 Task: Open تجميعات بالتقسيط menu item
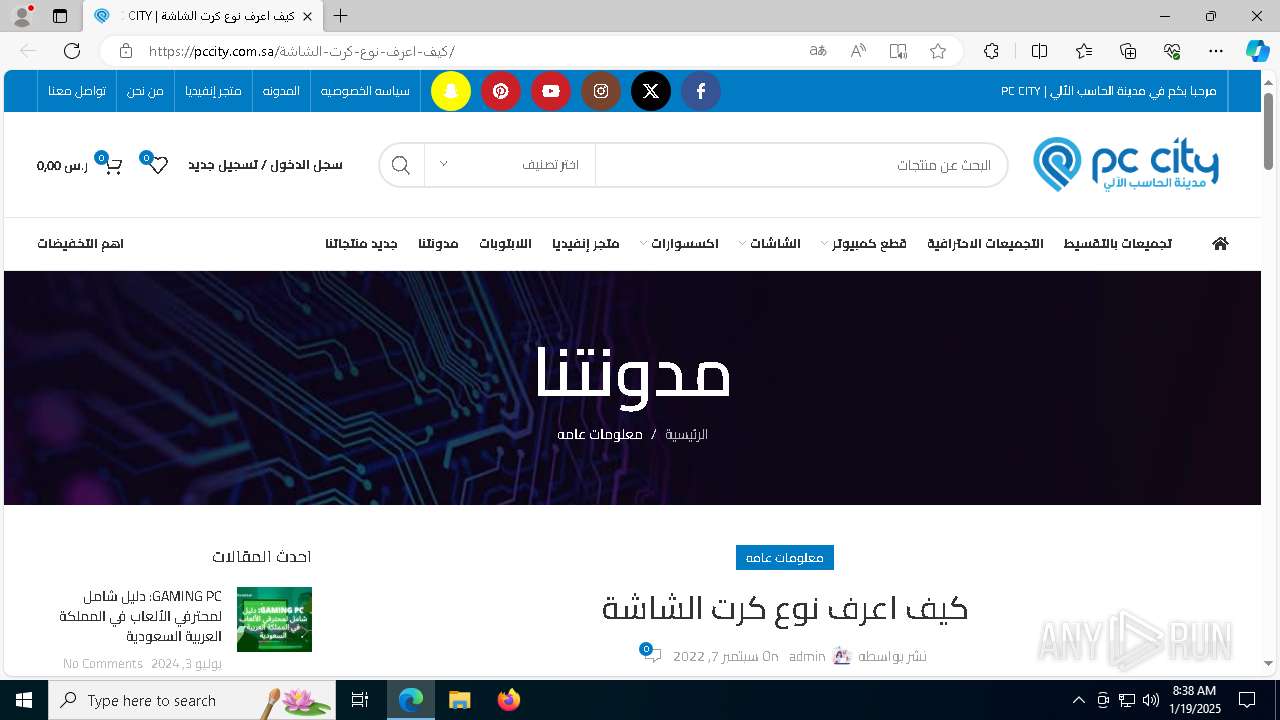[x=1117, y=244]
